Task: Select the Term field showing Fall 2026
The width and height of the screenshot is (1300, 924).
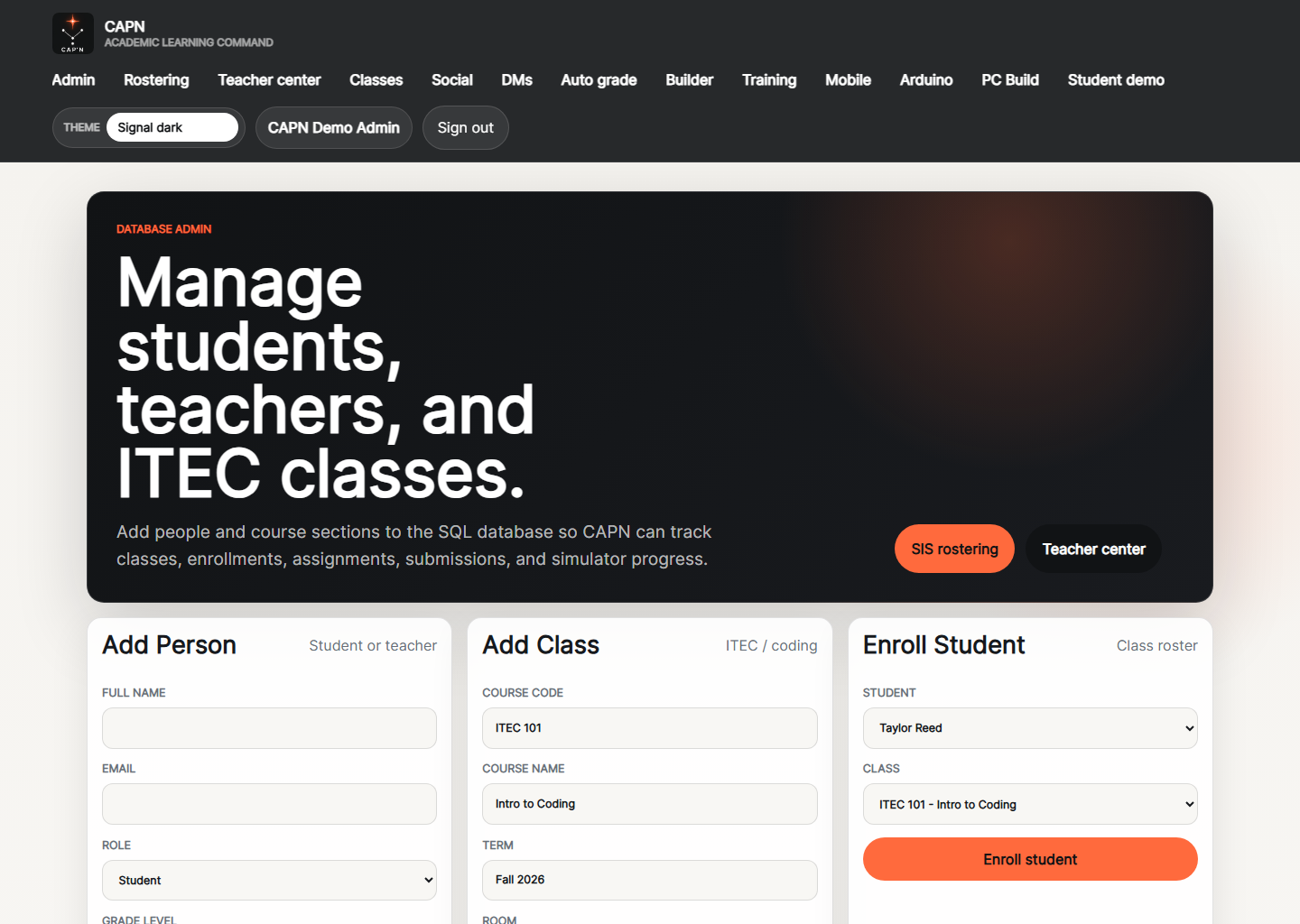Action: [x=650, y=880]
